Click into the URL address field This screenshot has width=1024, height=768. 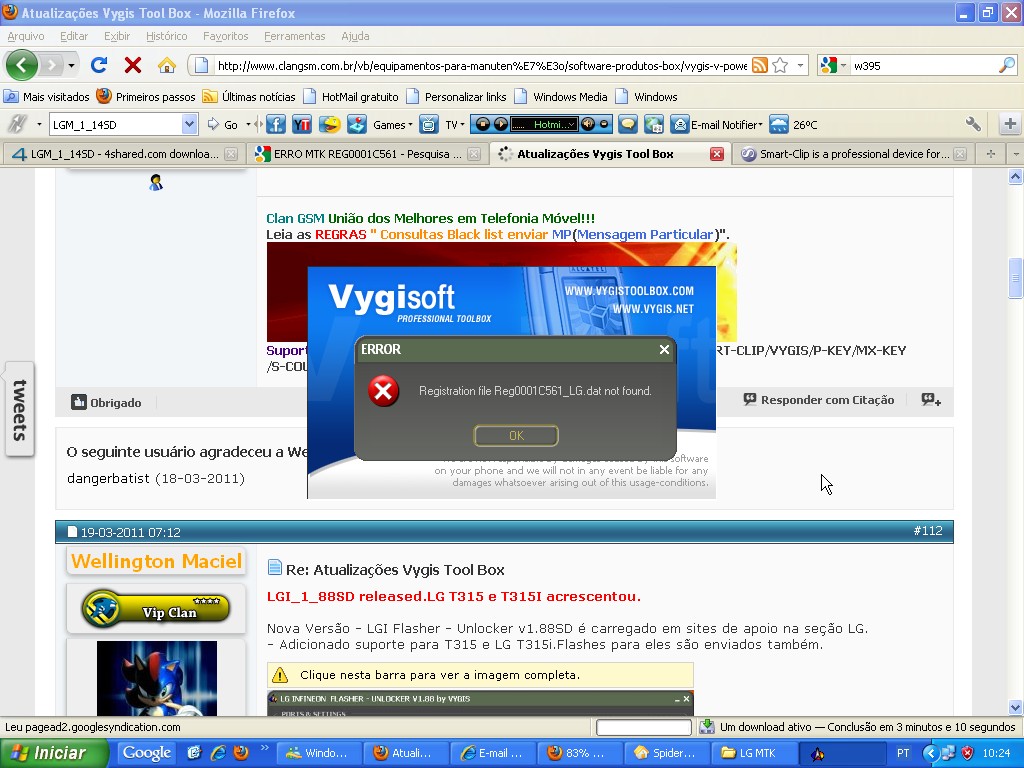[482, 65]
